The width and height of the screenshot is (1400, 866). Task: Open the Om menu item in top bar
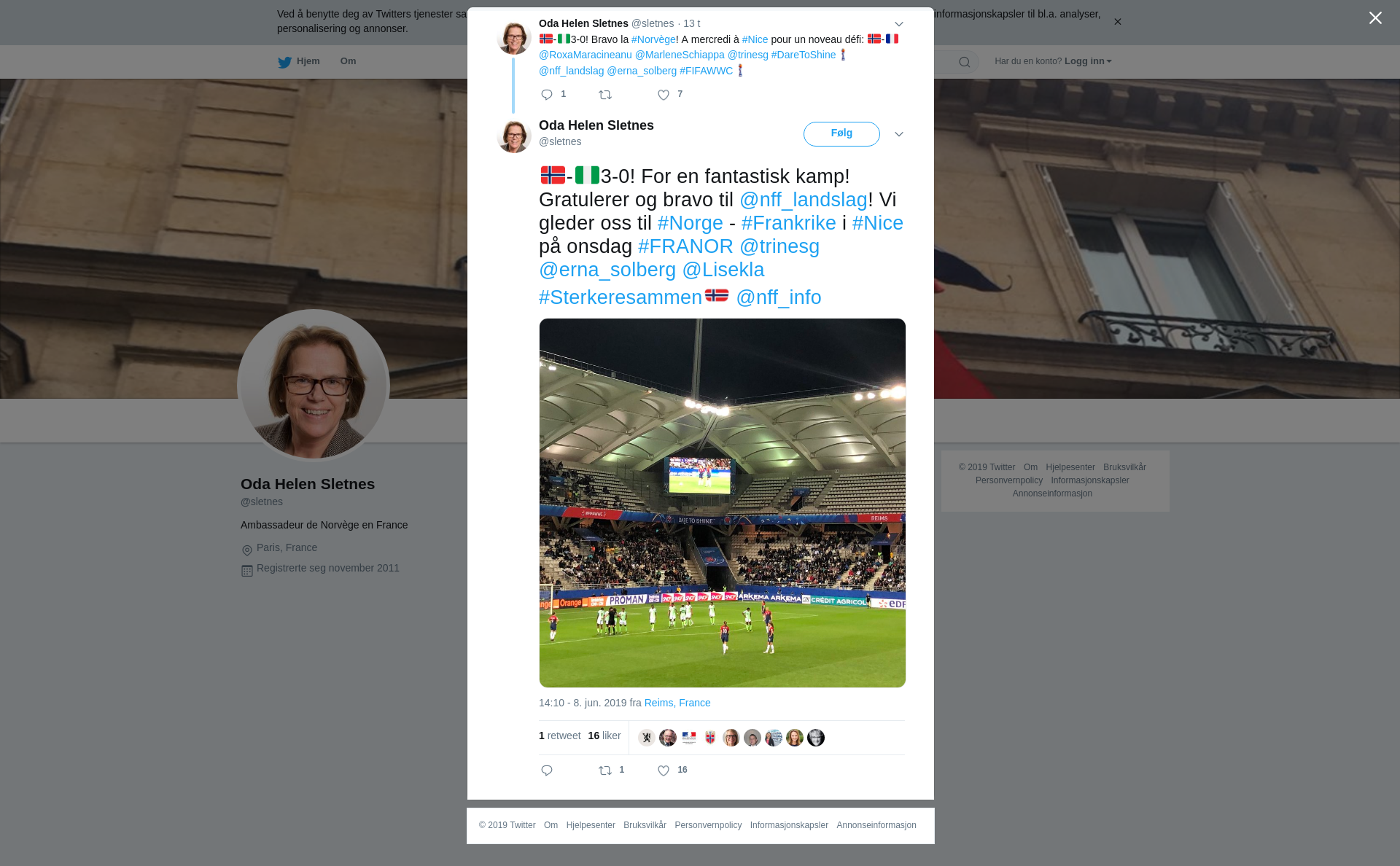348,61
